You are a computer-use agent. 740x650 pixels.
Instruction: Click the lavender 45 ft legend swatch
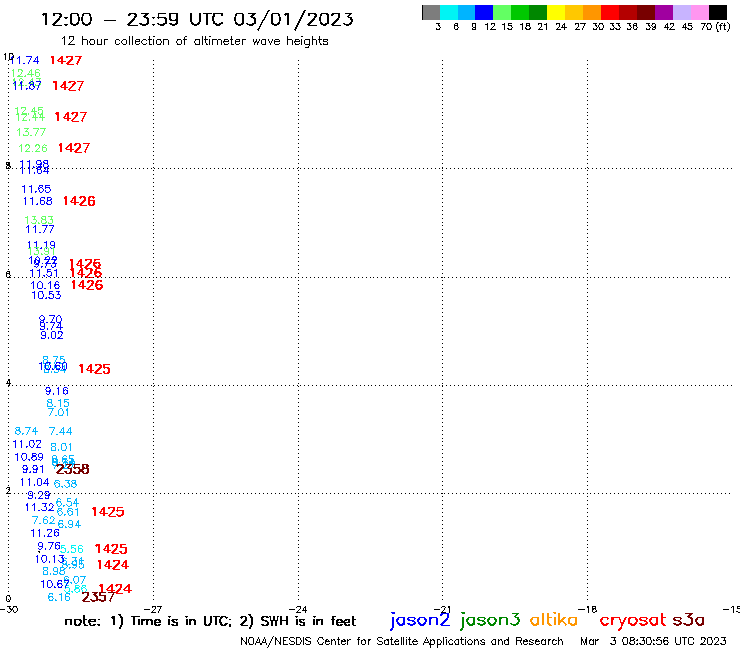click(682, 12)
